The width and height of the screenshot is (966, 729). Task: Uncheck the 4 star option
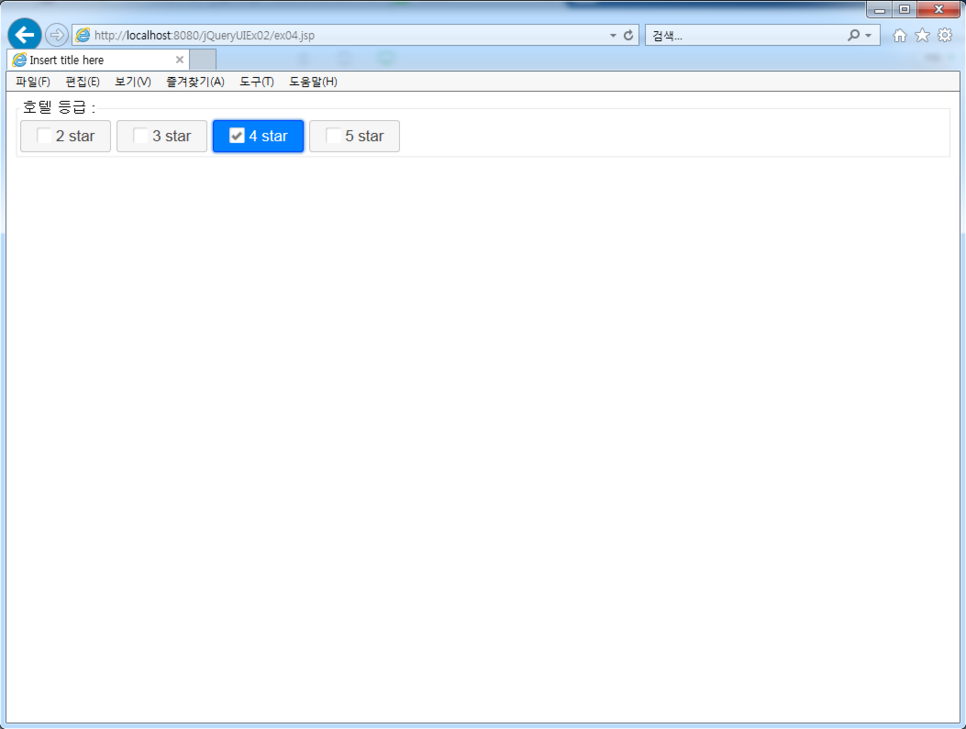258,136
